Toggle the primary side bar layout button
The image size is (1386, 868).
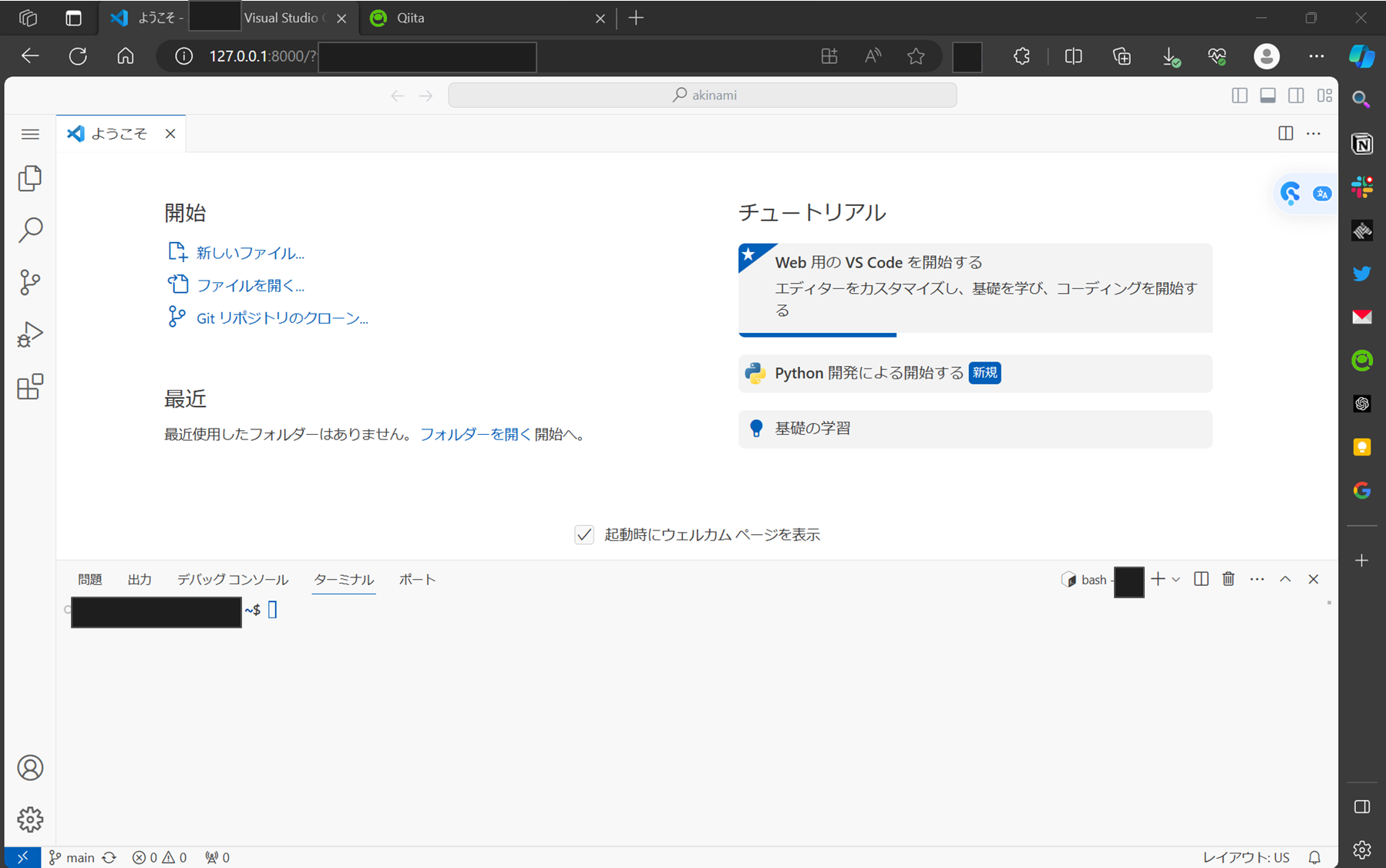tap(1240, 96)
